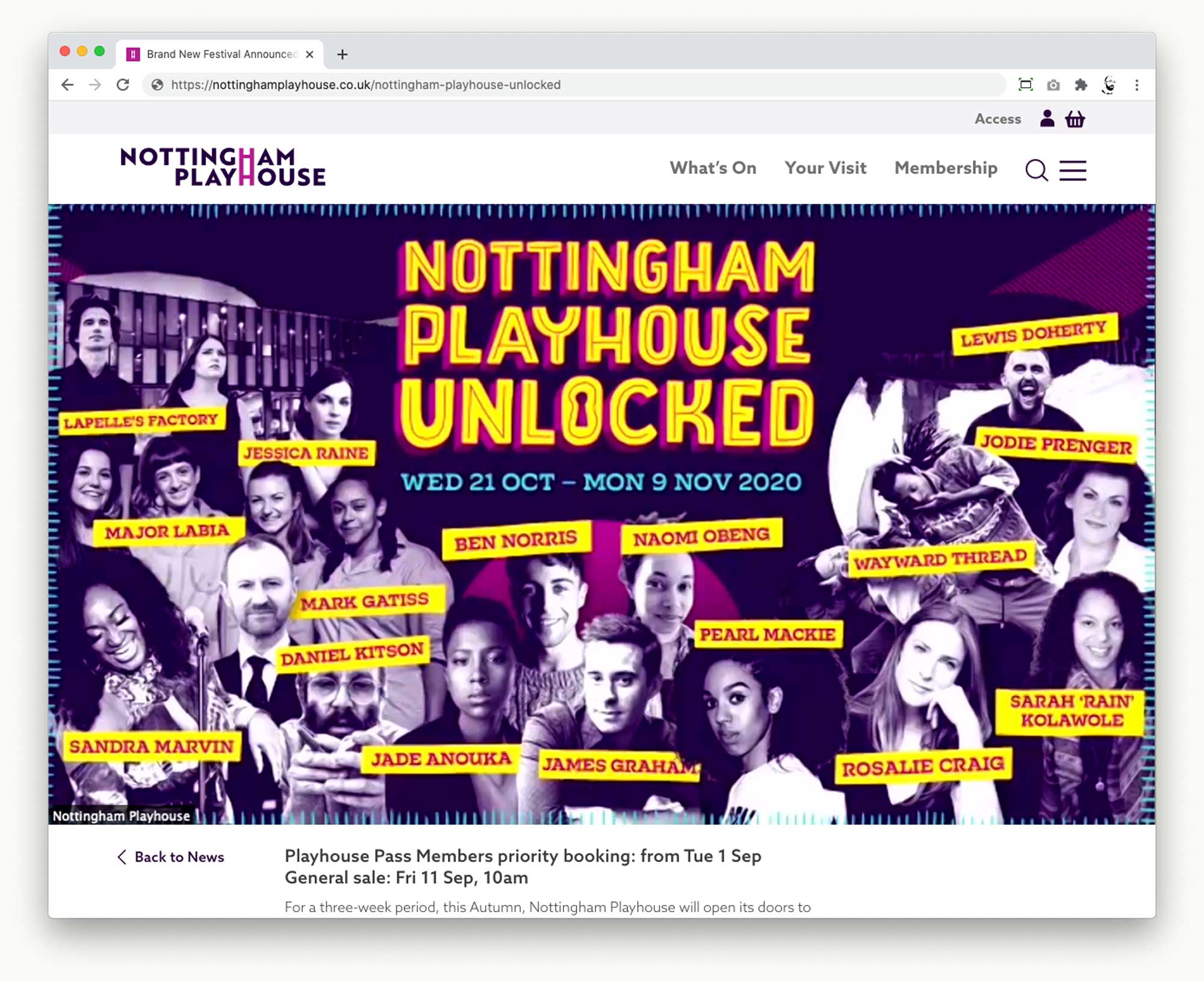Click the Nottingham Playhouse image caption
The image size is (1204, 982).
122,816
